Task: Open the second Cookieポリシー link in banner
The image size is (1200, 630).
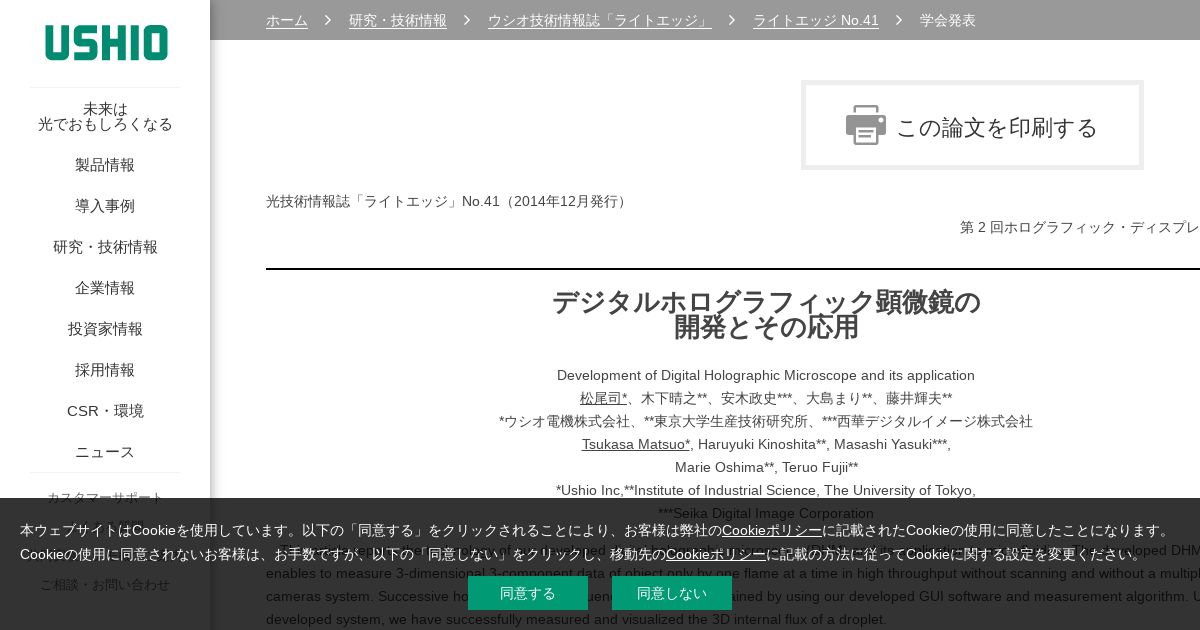Action: tap(716, 554)
